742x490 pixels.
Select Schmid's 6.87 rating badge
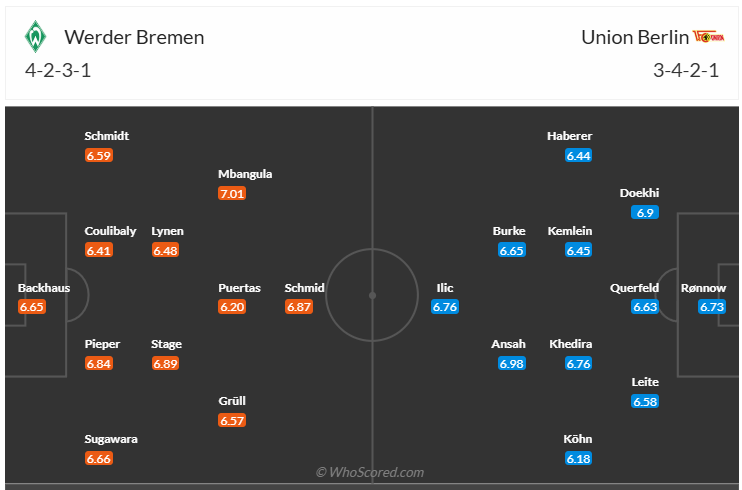pos(300,307)
